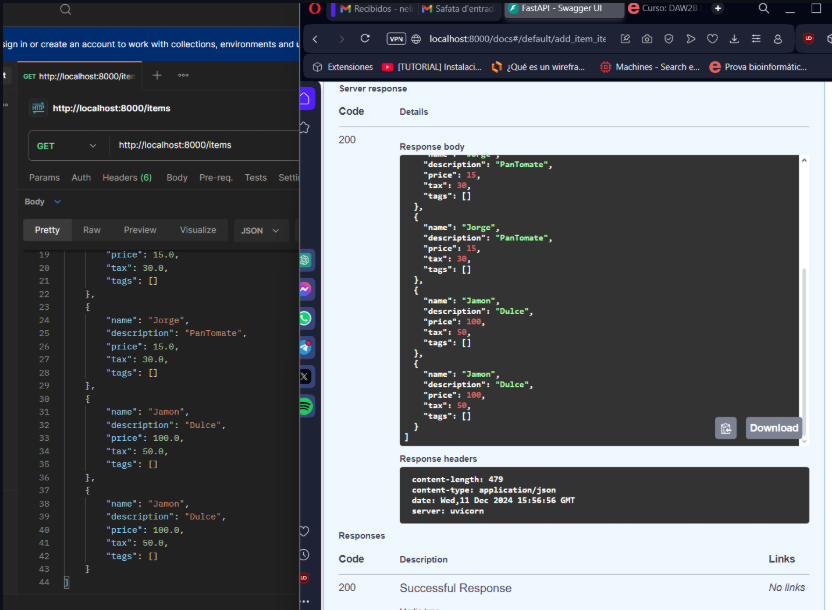Click the copy response body icon in Swagger
The height and width of the screenshot is (610, 832).
(x=726, y=428)
